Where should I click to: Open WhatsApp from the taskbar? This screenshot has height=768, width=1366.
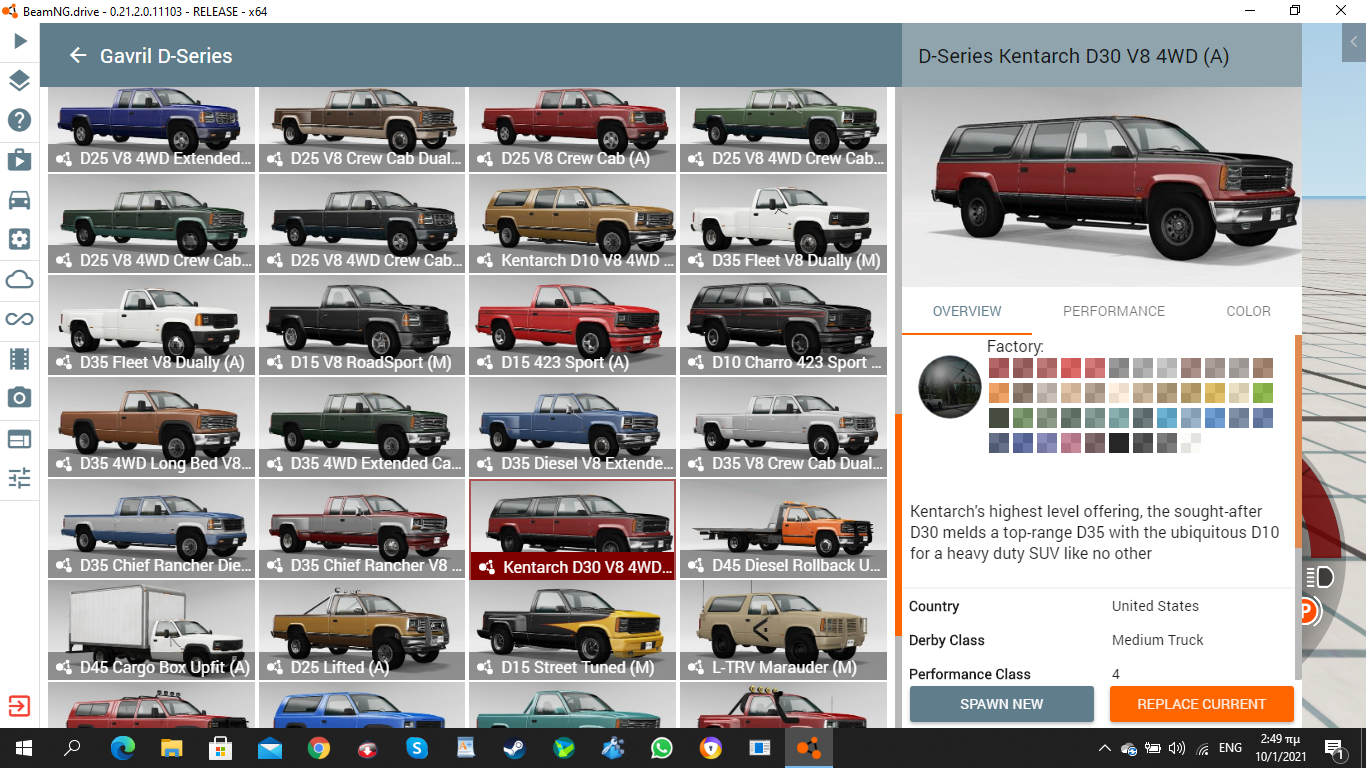coord(662,748)
